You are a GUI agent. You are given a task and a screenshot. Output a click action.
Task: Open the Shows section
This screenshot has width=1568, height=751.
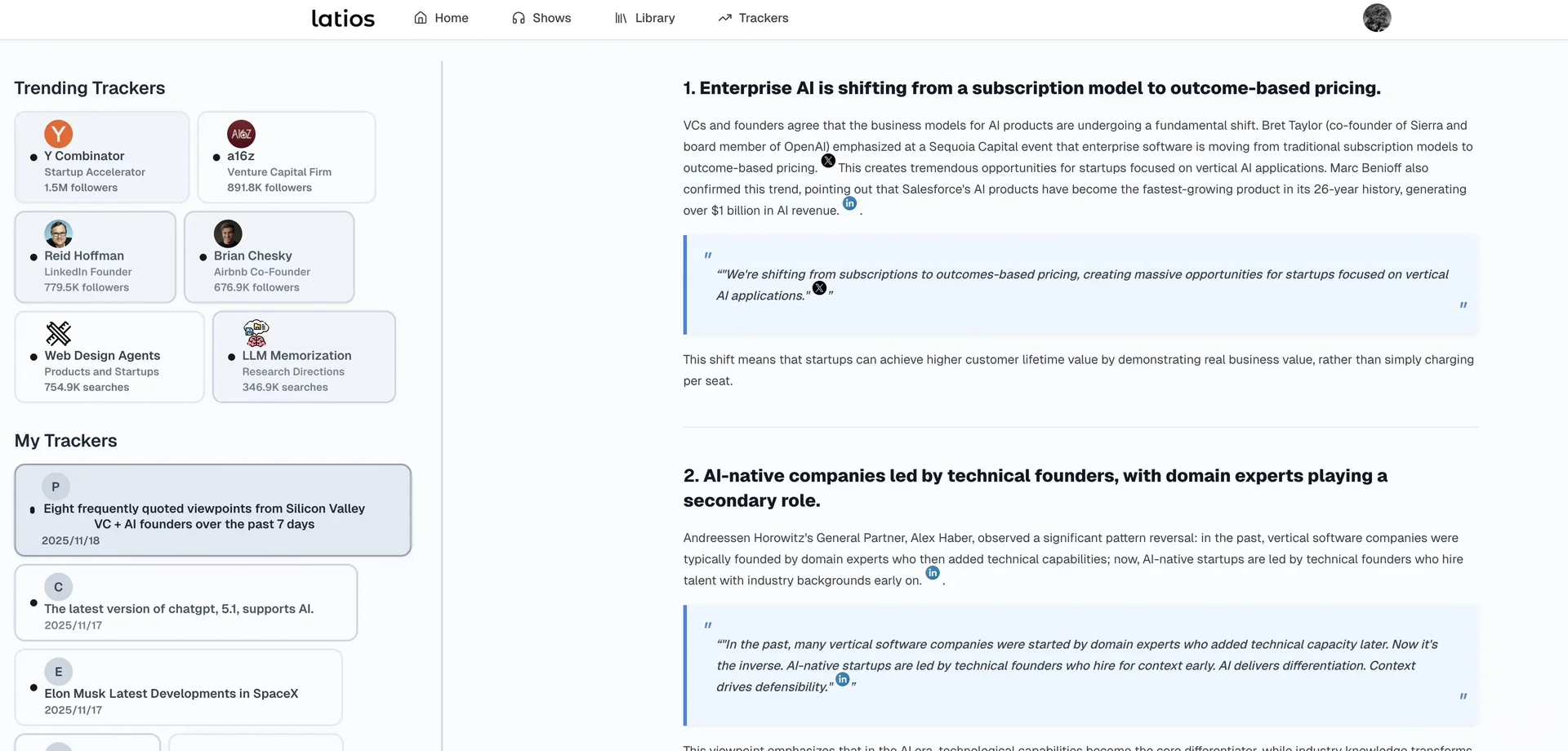(541, 18)
